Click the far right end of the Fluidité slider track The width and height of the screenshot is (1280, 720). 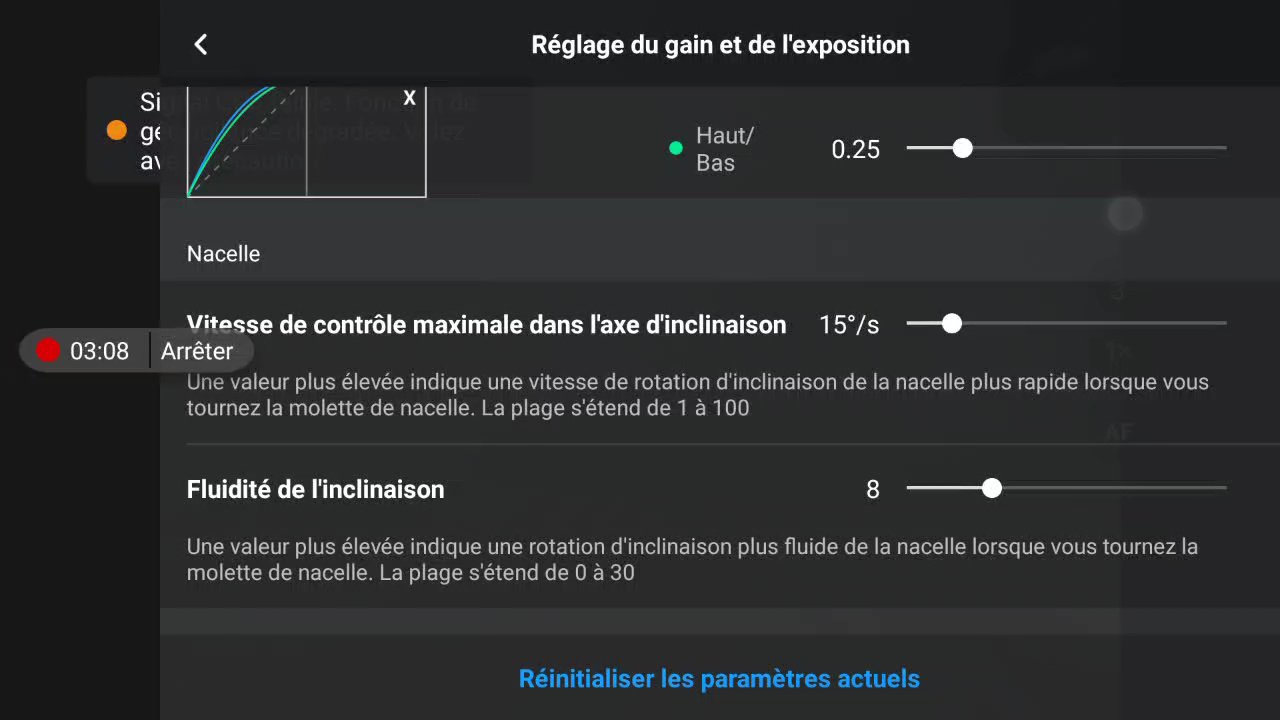pos(1222,488)
